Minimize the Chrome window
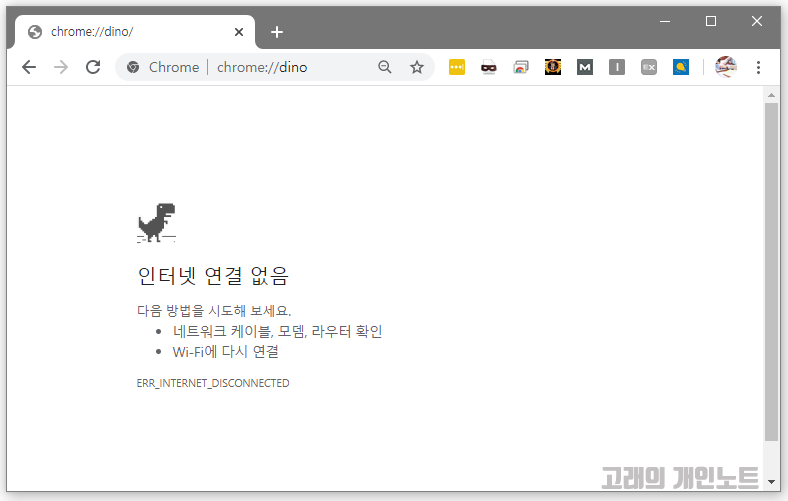Viewport: 788px width, 501px height. pos(665,21)
